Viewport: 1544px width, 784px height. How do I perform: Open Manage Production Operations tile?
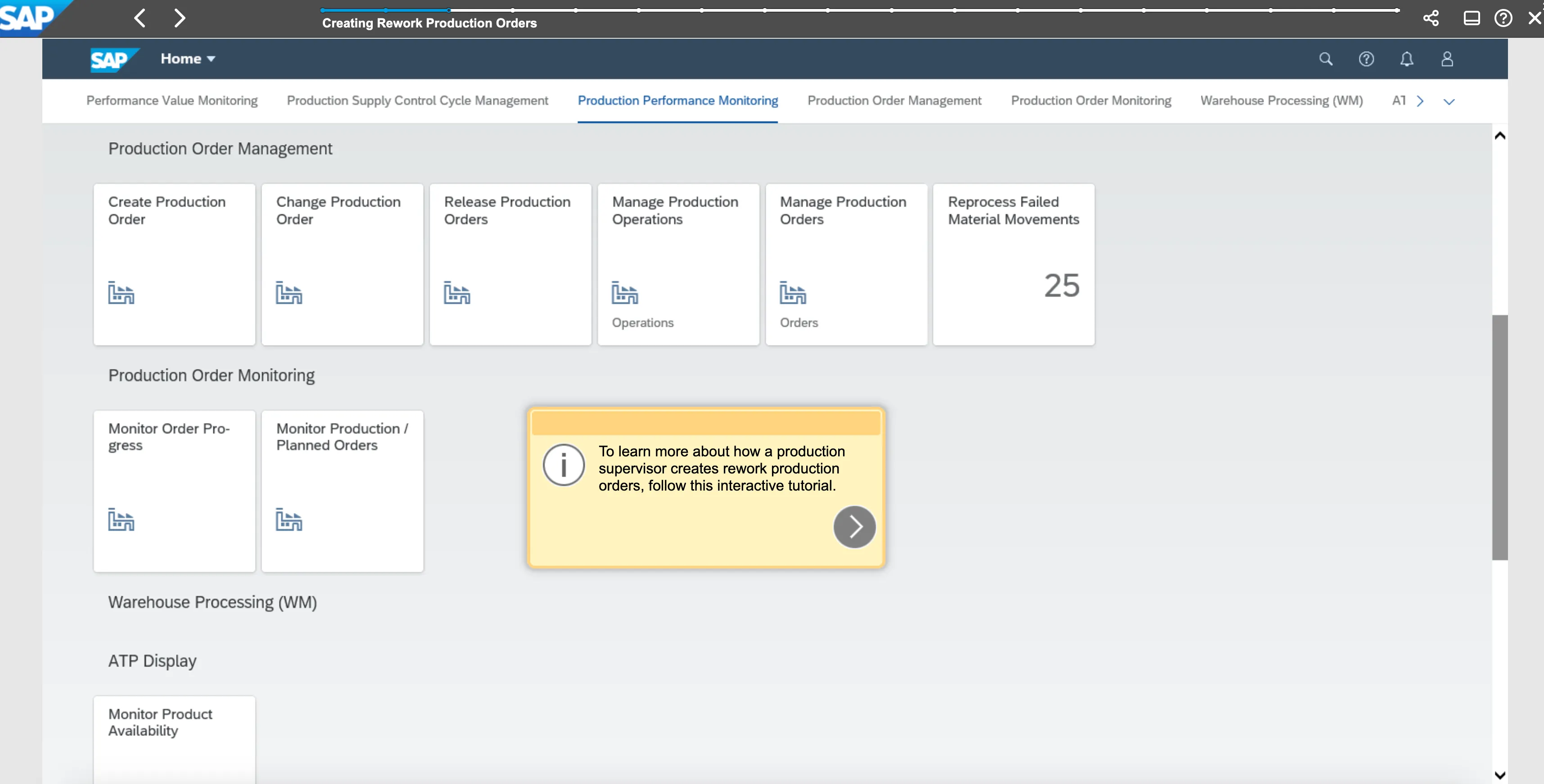tap(678, 264)
